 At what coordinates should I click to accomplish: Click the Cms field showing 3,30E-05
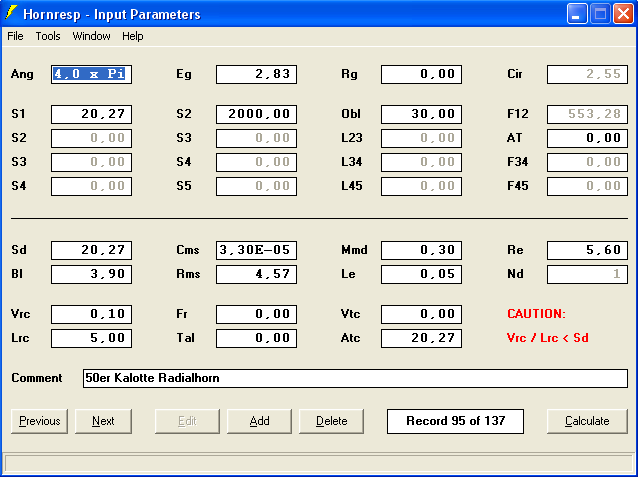point(256,250)
